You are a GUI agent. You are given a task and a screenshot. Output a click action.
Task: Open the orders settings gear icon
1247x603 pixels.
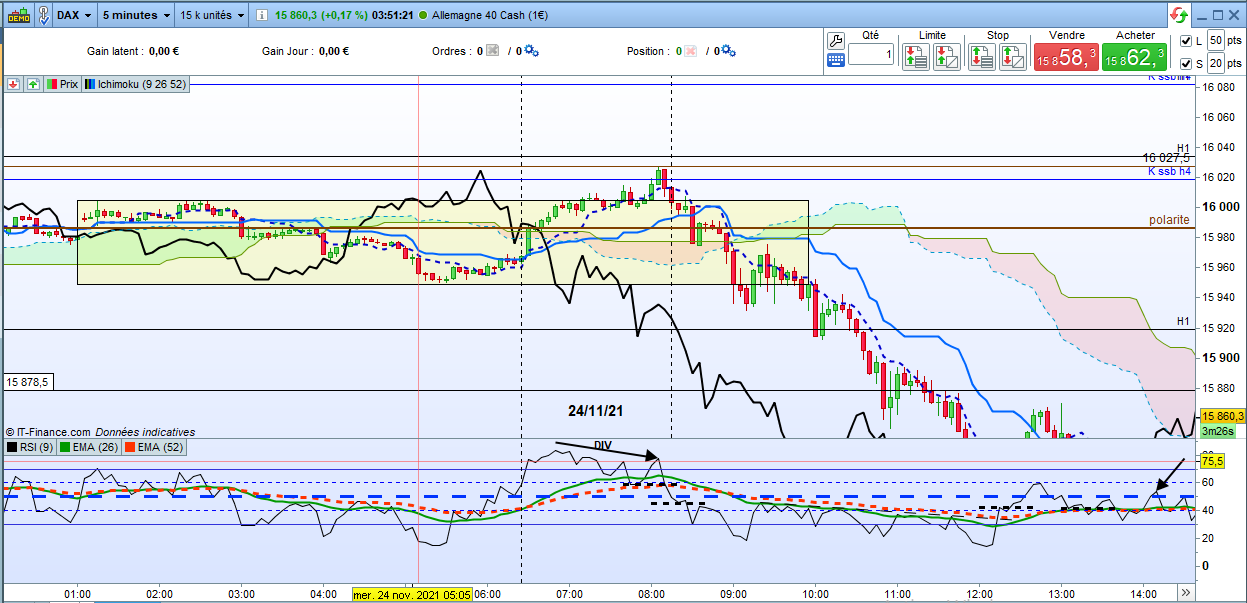coord(531,51)
